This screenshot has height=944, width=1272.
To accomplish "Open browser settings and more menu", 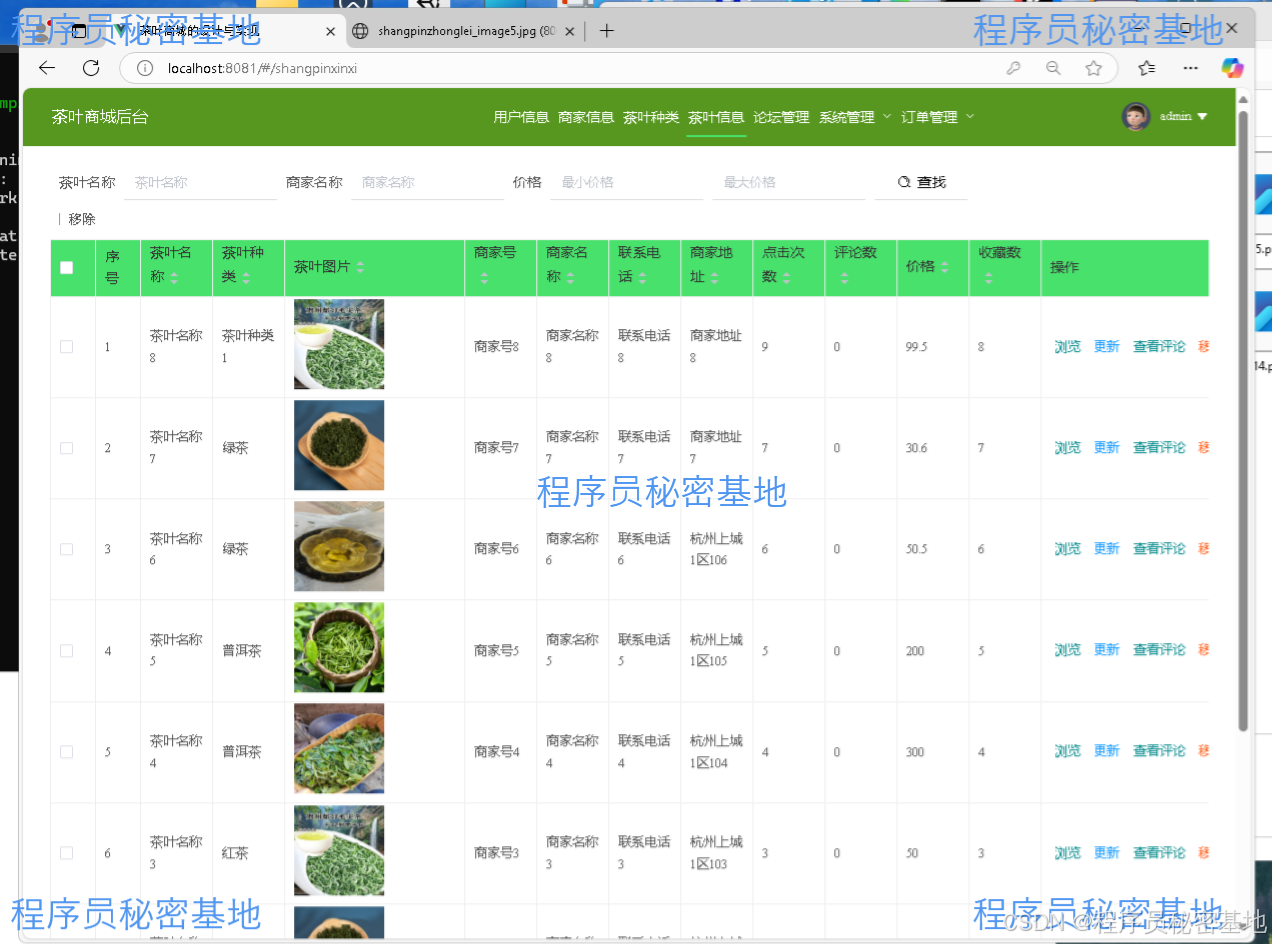I will [1190, 68].
